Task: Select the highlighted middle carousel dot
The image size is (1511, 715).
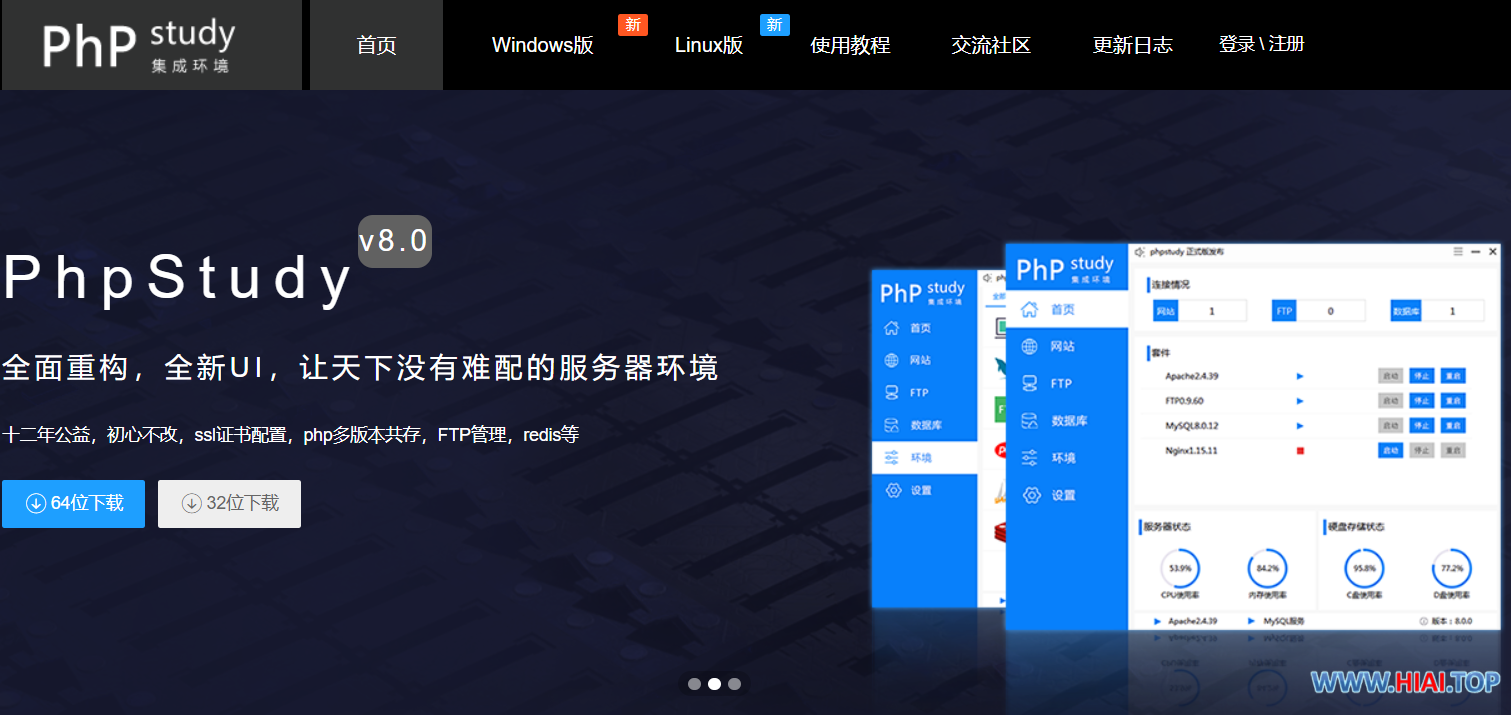Action: (x=714, y=684)
